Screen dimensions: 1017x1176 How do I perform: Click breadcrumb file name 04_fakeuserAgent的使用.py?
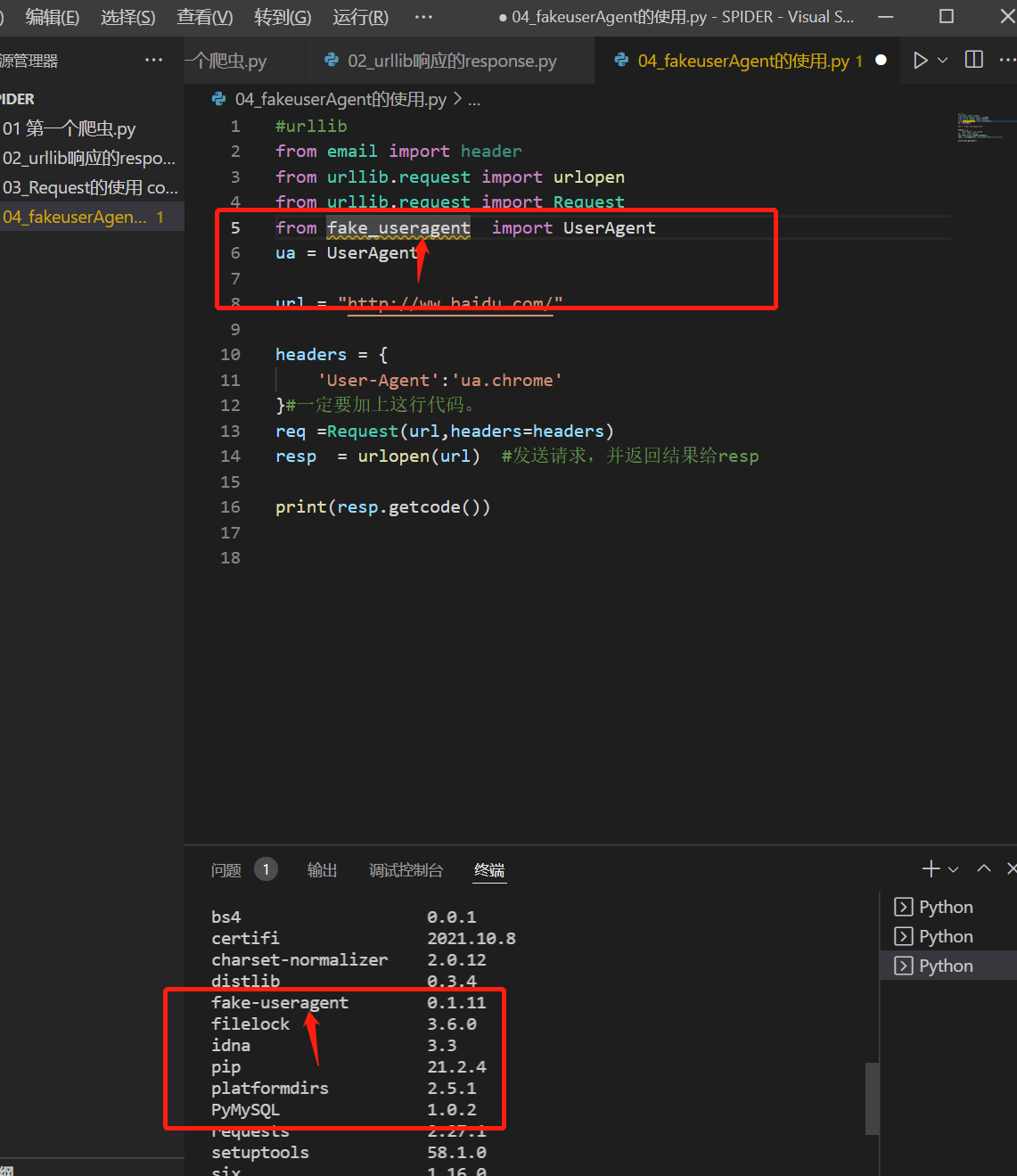pos(340,99)
